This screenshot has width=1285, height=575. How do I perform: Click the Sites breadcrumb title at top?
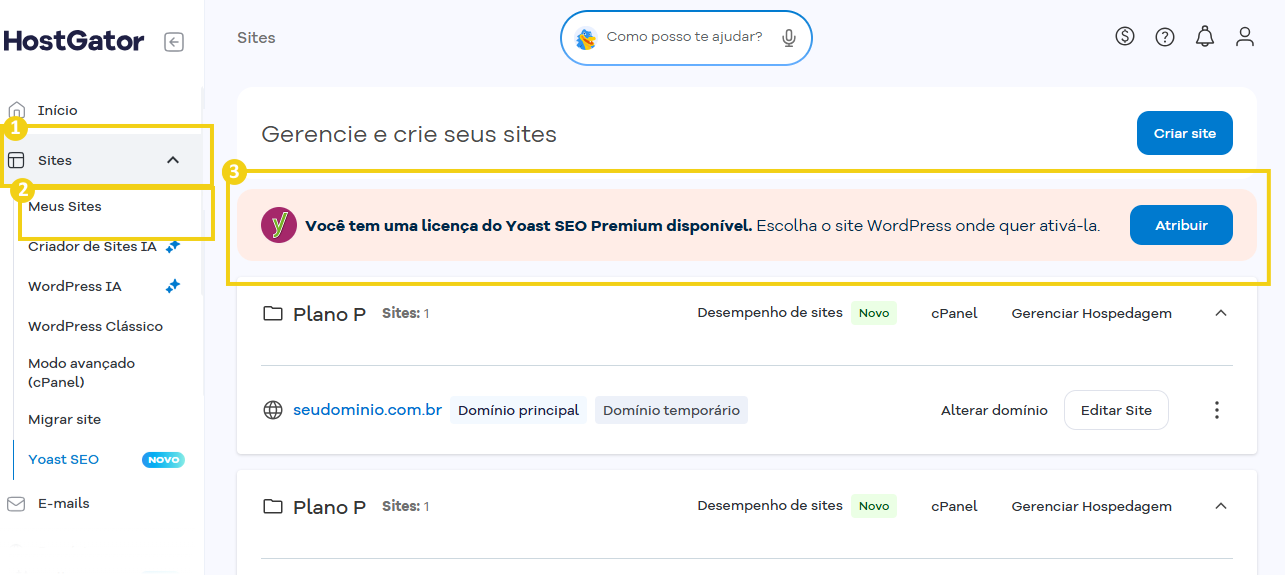tap(256, 38)
